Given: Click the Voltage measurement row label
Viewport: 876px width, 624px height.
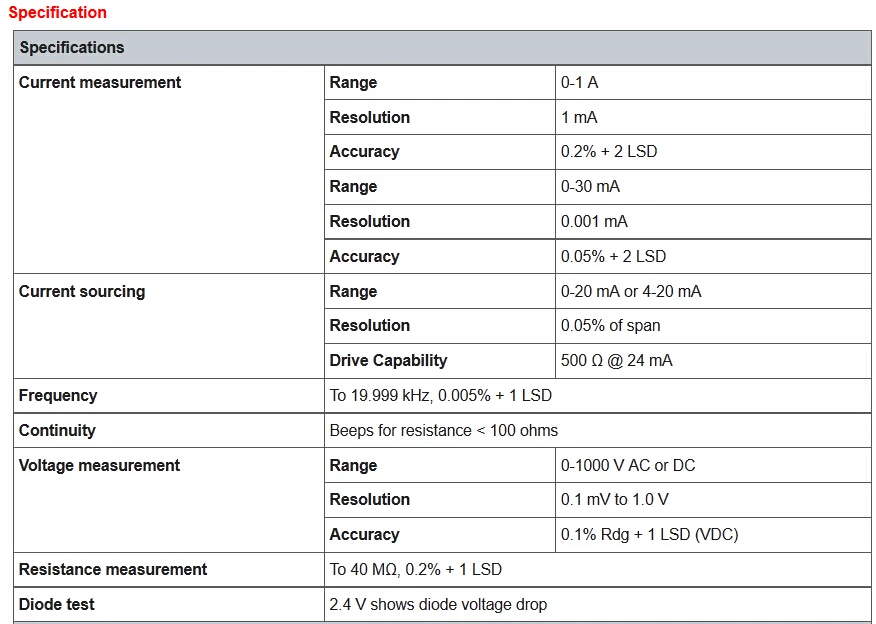Looking at the screenshot, I should click(x=99, y=465).
